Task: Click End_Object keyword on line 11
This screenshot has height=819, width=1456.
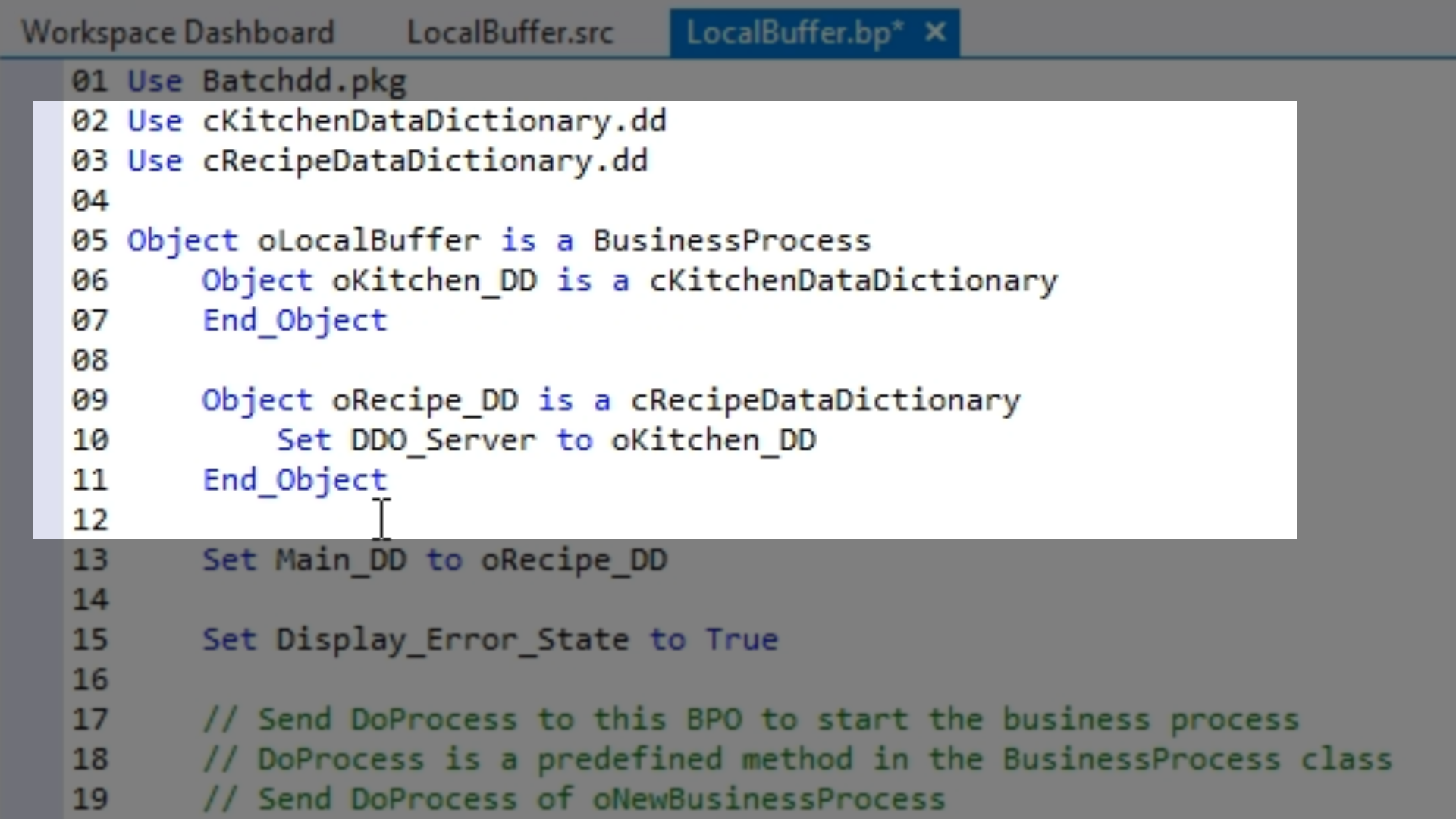Action: click(x=295, y=481)
